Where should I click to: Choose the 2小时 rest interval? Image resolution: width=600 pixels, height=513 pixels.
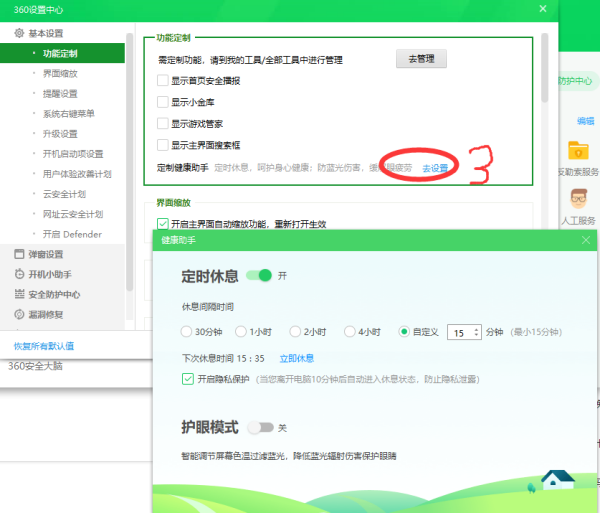click(x=295, y=332)
